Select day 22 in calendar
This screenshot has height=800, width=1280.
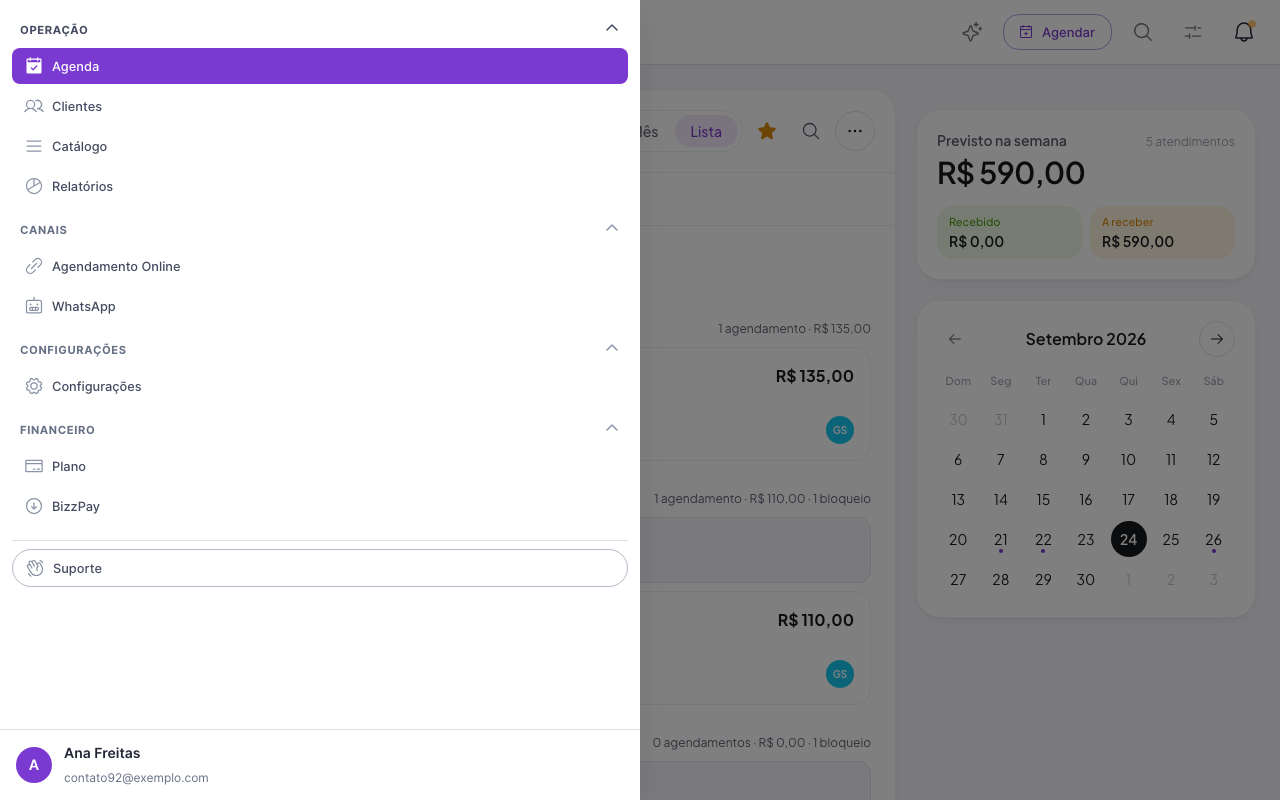pos(1043,539)
